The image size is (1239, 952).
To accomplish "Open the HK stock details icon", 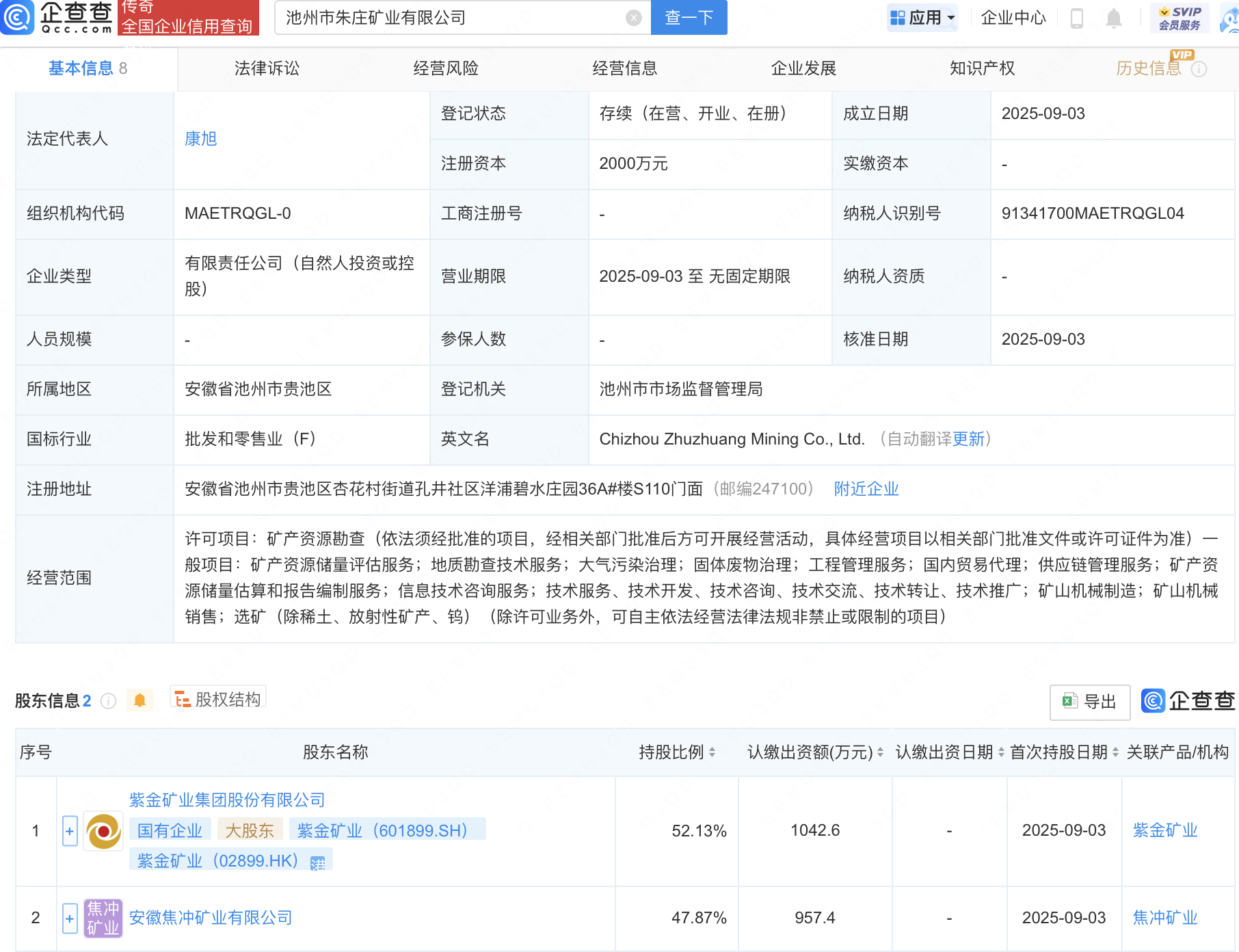I will click(x=317, y=863).
